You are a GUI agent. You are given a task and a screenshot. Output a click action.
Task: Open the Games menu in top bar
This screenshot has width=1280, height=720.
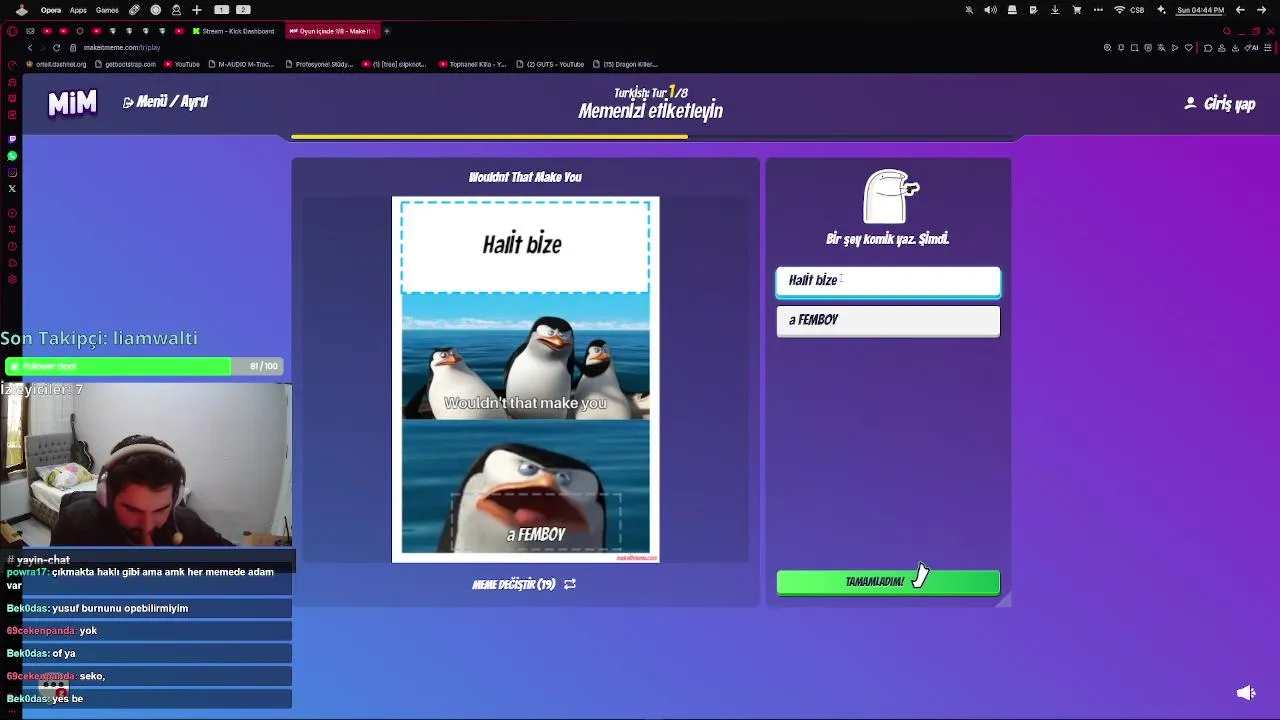[107, 10]
